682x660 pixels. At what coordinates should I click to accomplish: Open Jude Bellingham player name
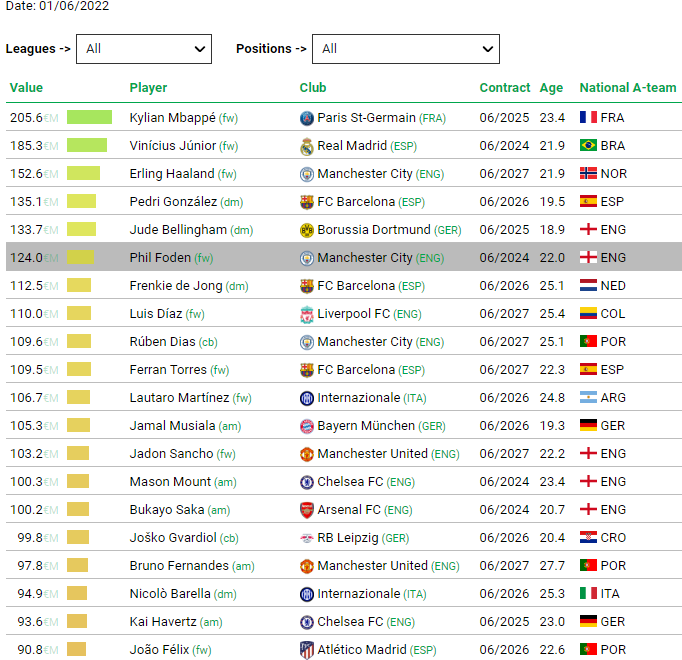[178, 230]
